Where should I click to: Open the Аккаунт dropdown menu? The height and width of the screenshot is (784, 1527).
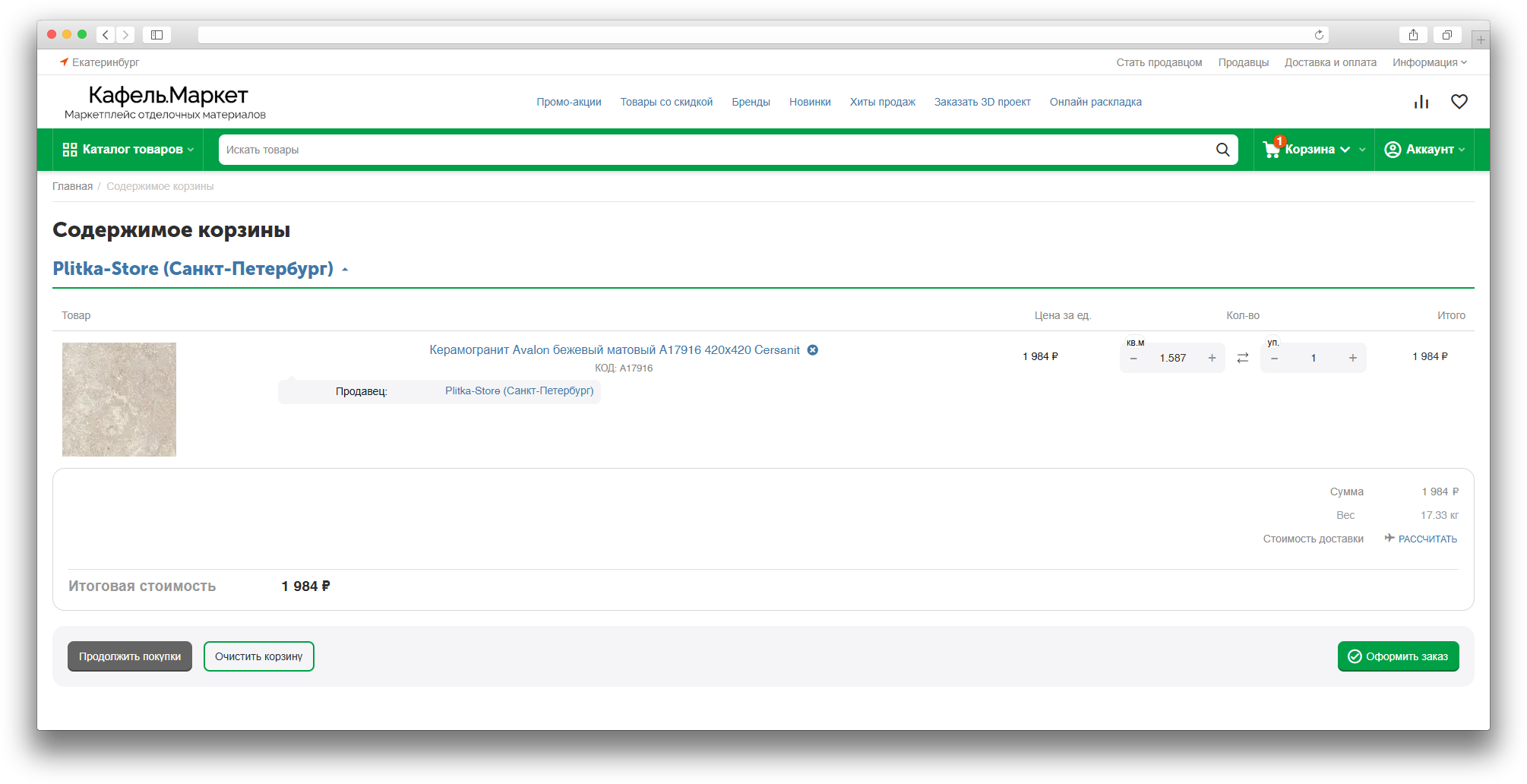(1424, 150)
